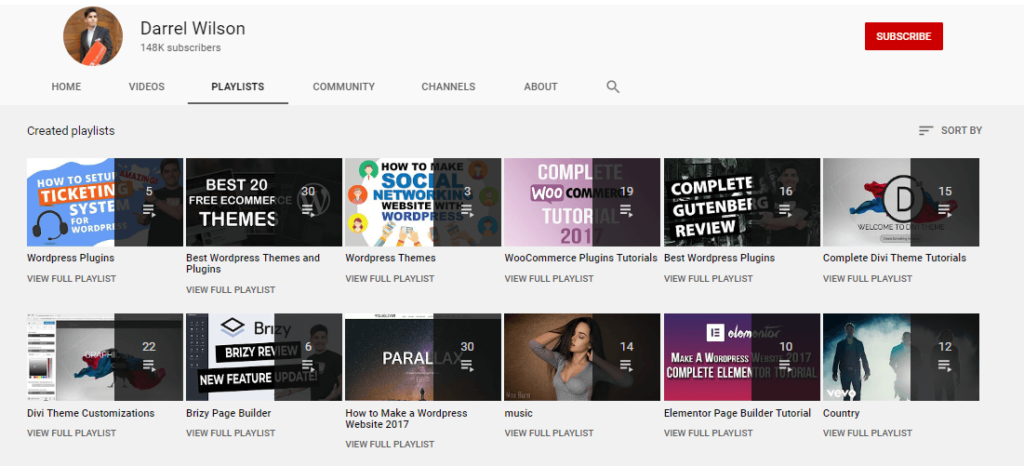Click playlist icon on Complete Gutenberg Review thumbnail
Viewport: 1024px width, 466px height.
point(786,210)
